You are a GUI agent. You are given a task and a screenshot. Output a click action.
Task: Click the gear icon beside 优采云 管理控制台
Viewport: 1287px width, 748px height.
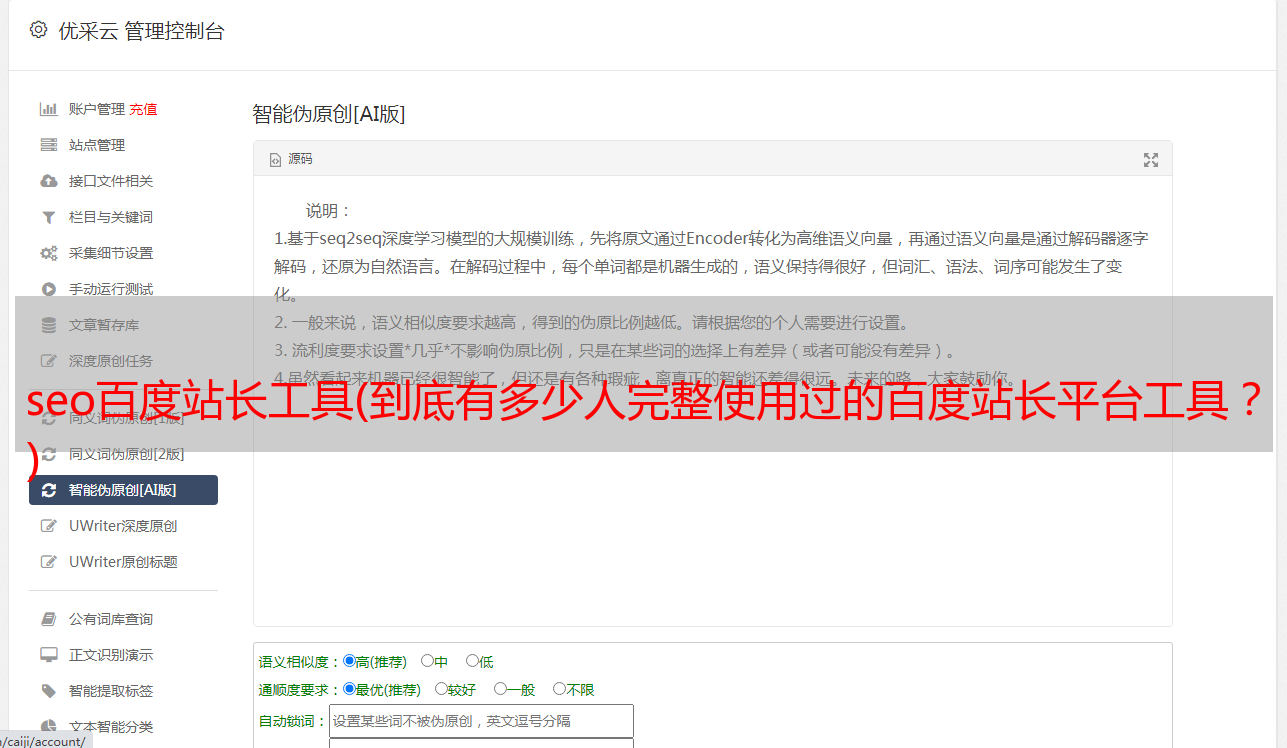click(x=38, y=30)
